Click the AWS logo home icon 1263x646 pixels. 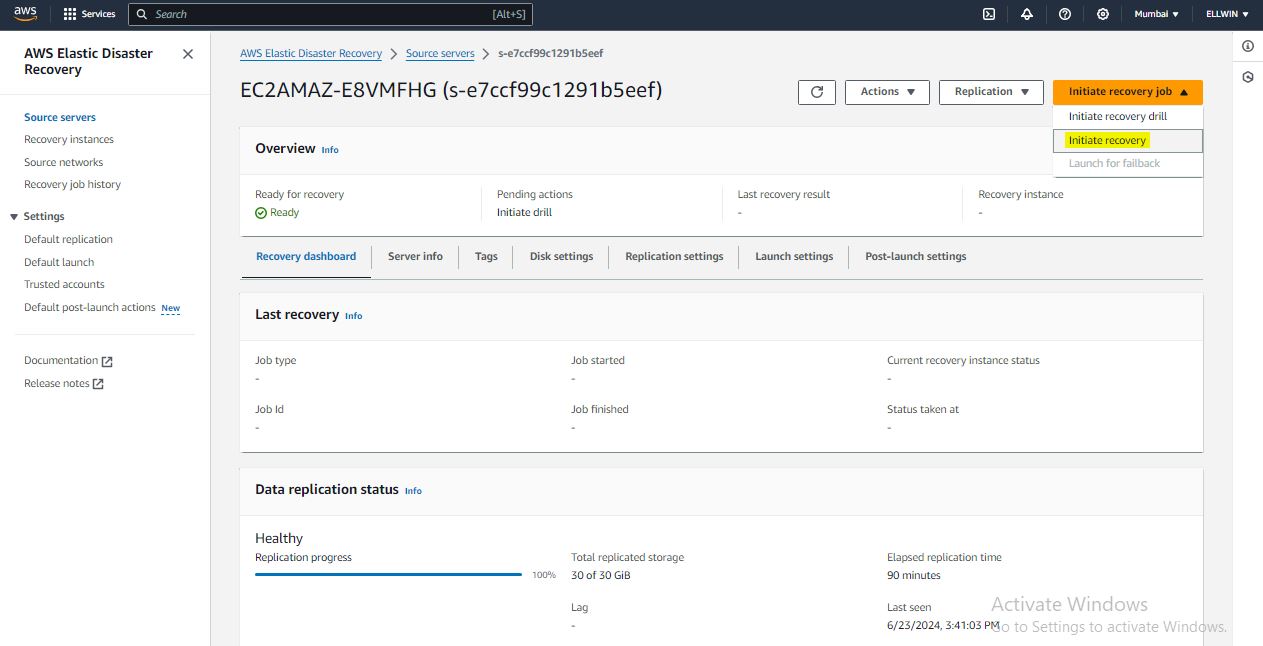point(25,14)
